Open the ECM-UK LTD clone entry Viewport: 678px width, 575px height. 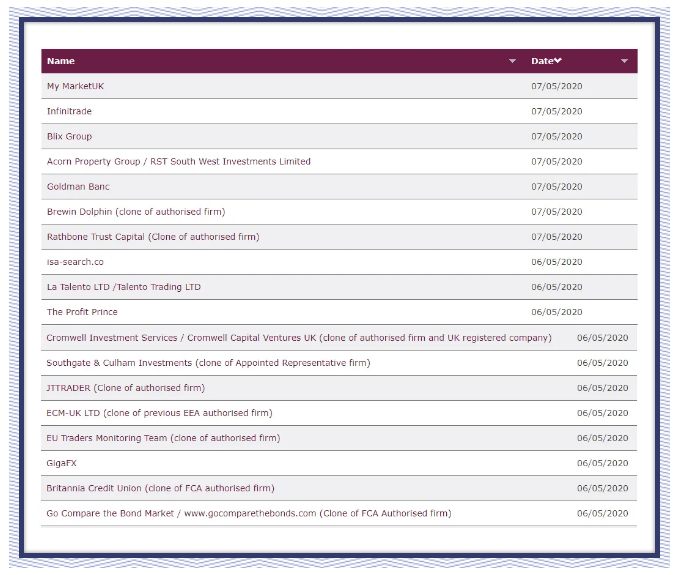[x=159, y=413]
